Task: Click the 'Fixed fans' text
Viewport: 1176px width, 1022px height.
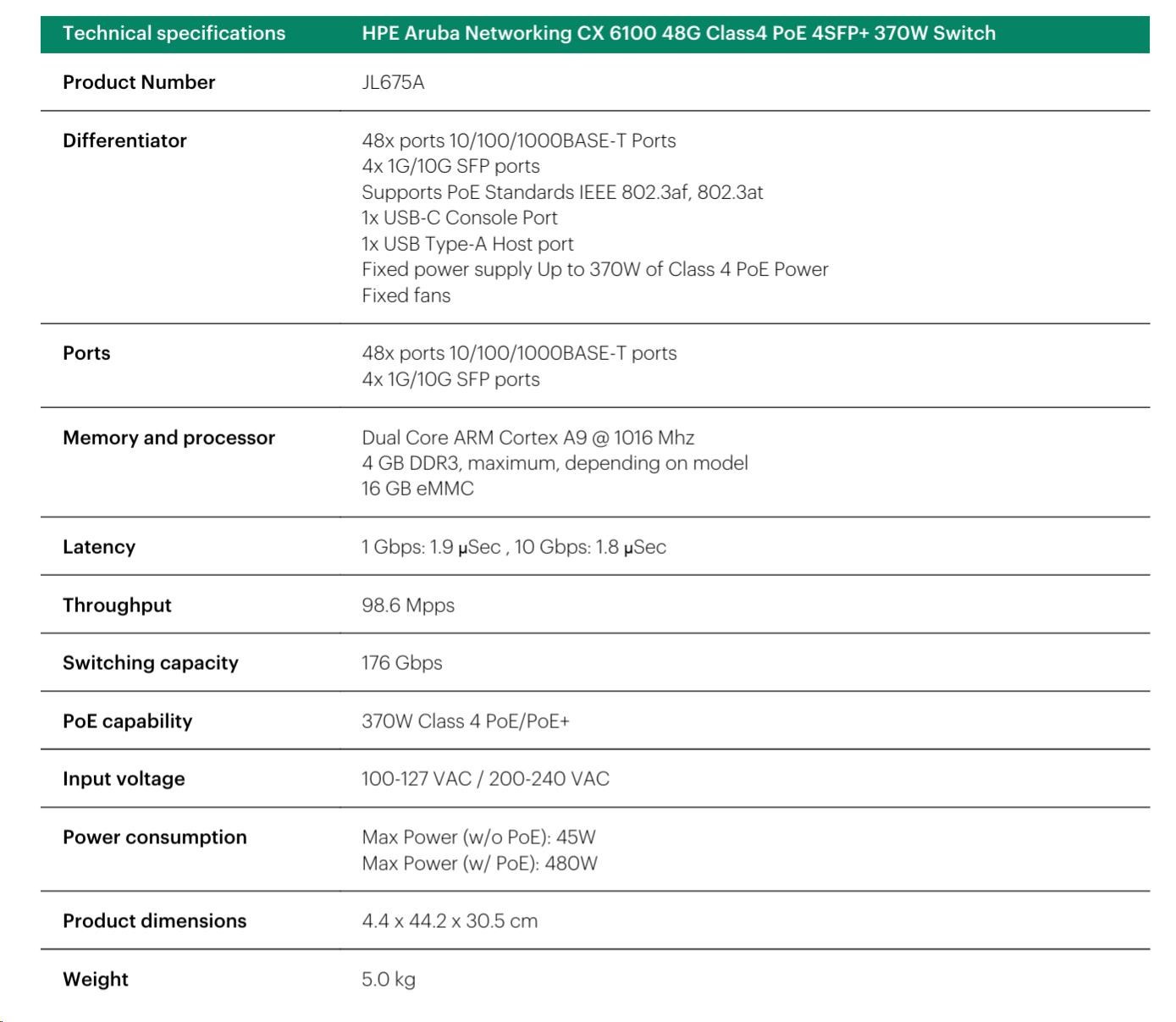Action: [406, 296]
